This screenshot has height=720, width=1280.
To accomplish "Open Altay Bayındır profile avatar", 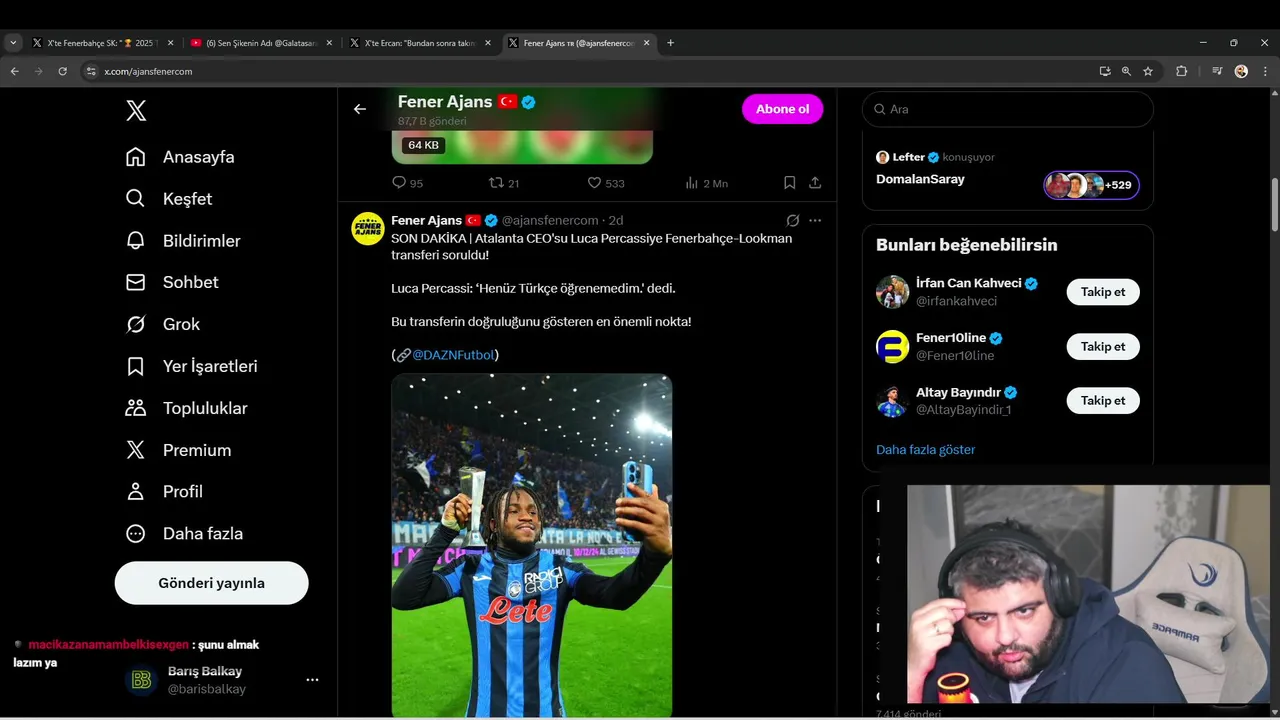I will pos(892,400).
